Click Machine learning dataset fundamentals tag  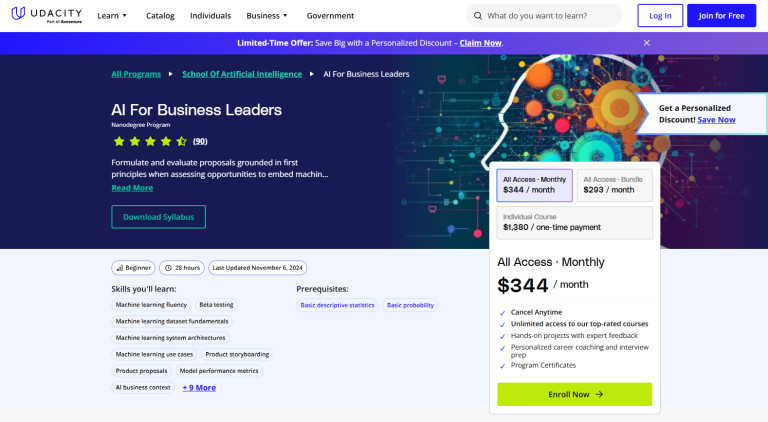[172, 321]
